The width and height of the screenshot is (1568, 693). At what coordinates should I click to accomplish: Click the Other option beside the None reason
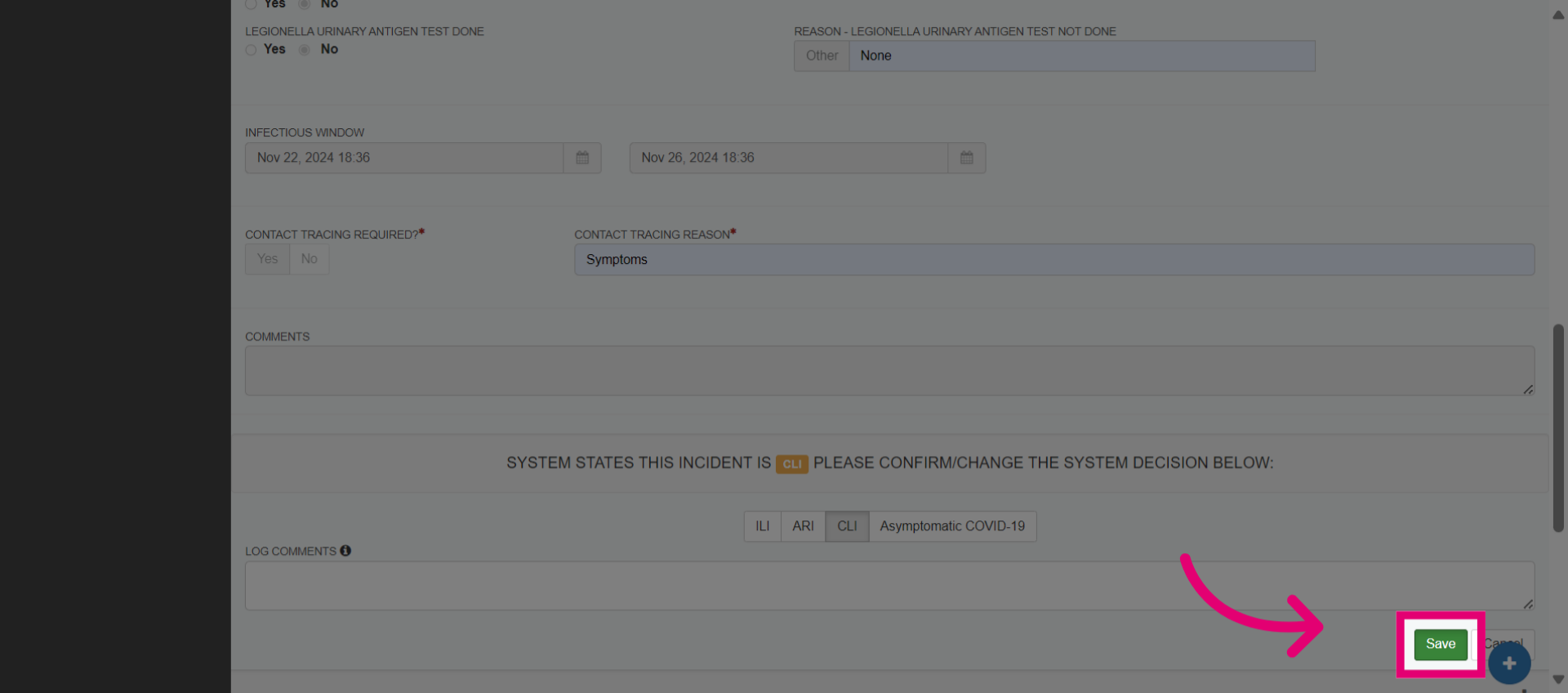coord(822,56)
